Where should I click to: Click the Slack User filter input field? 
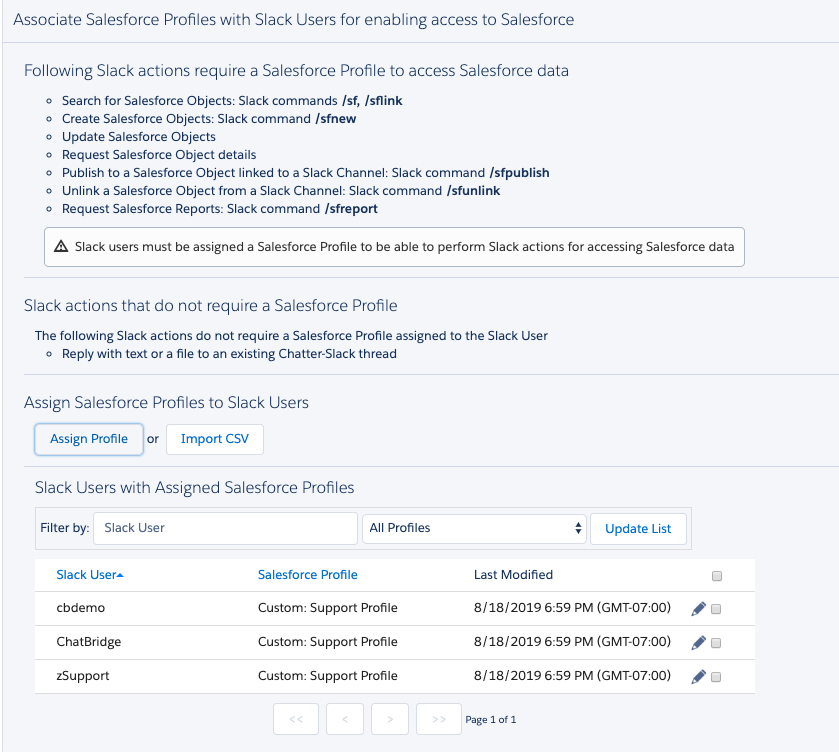[224, 528]
